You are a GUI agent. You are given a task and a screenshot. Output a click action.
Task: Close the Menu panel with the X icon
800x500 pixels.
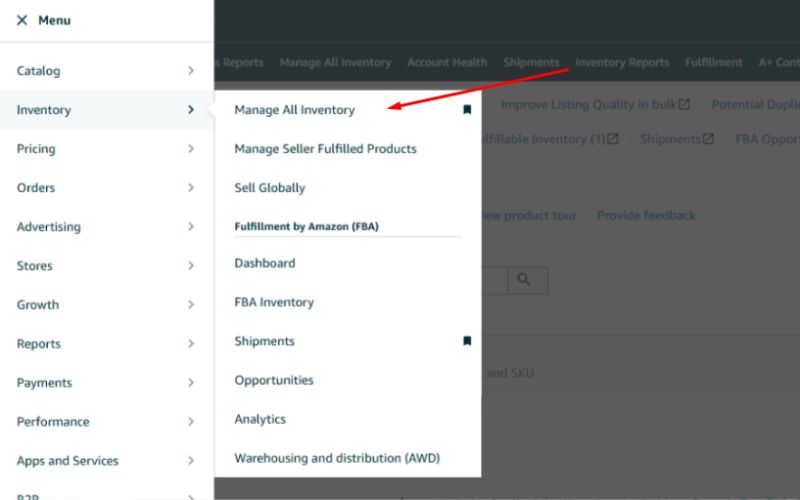22,20
